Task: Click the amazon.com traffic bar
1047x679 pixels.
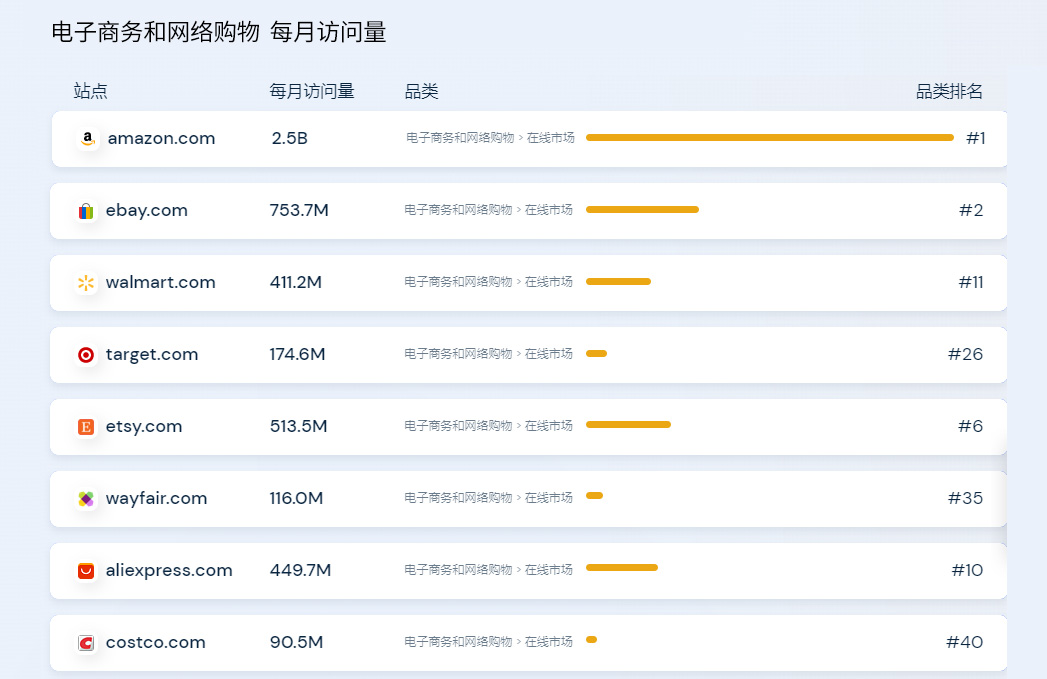Action: point(769,137)
